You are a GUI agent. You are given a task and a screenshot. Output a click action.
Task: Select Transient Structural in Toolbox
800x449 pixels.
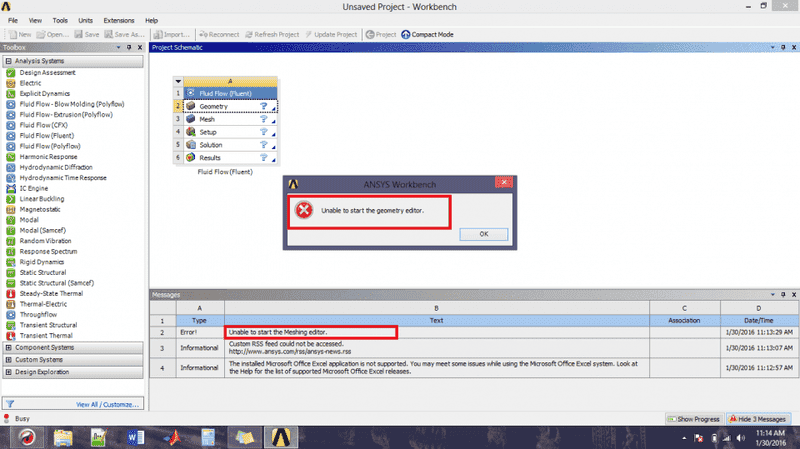tap(48, 326)
